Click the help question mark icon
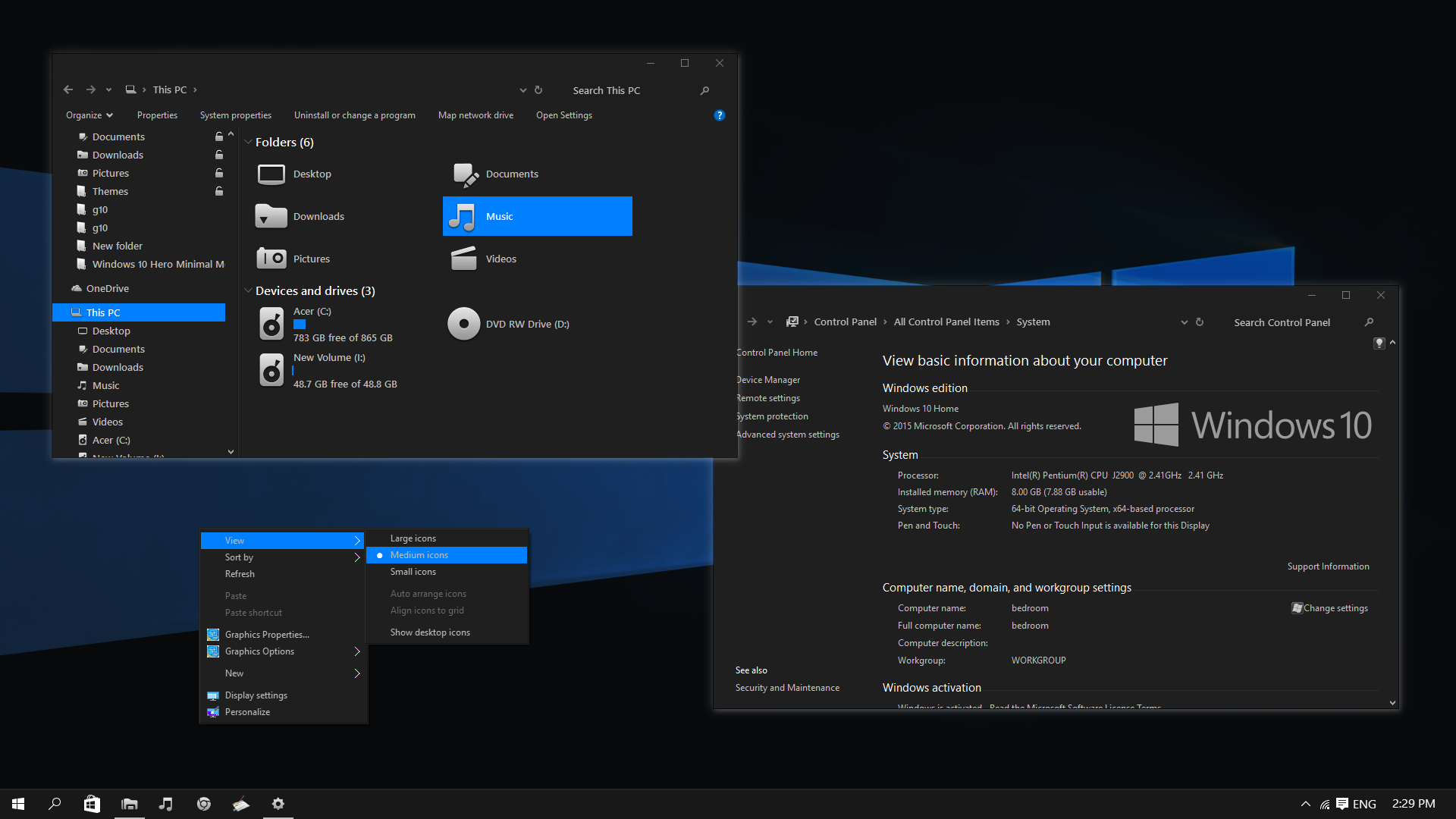Viewport: 1456px width, 819px height. click(720, 115)
